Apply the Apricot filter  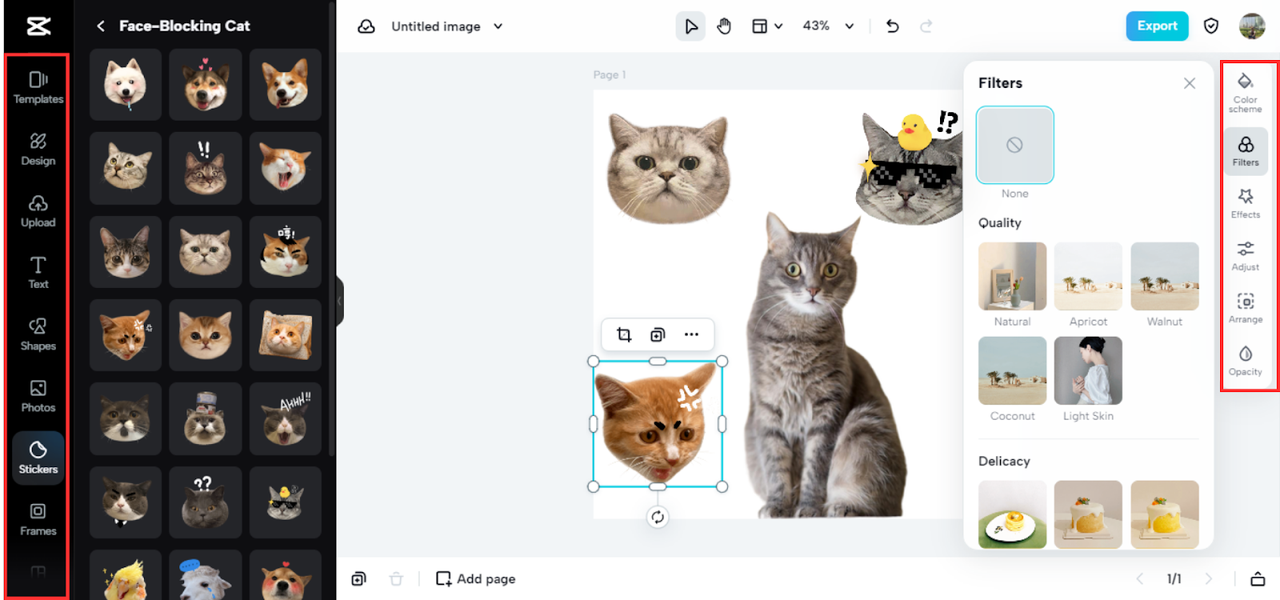pyautogui.click(x=1088, y=276)
